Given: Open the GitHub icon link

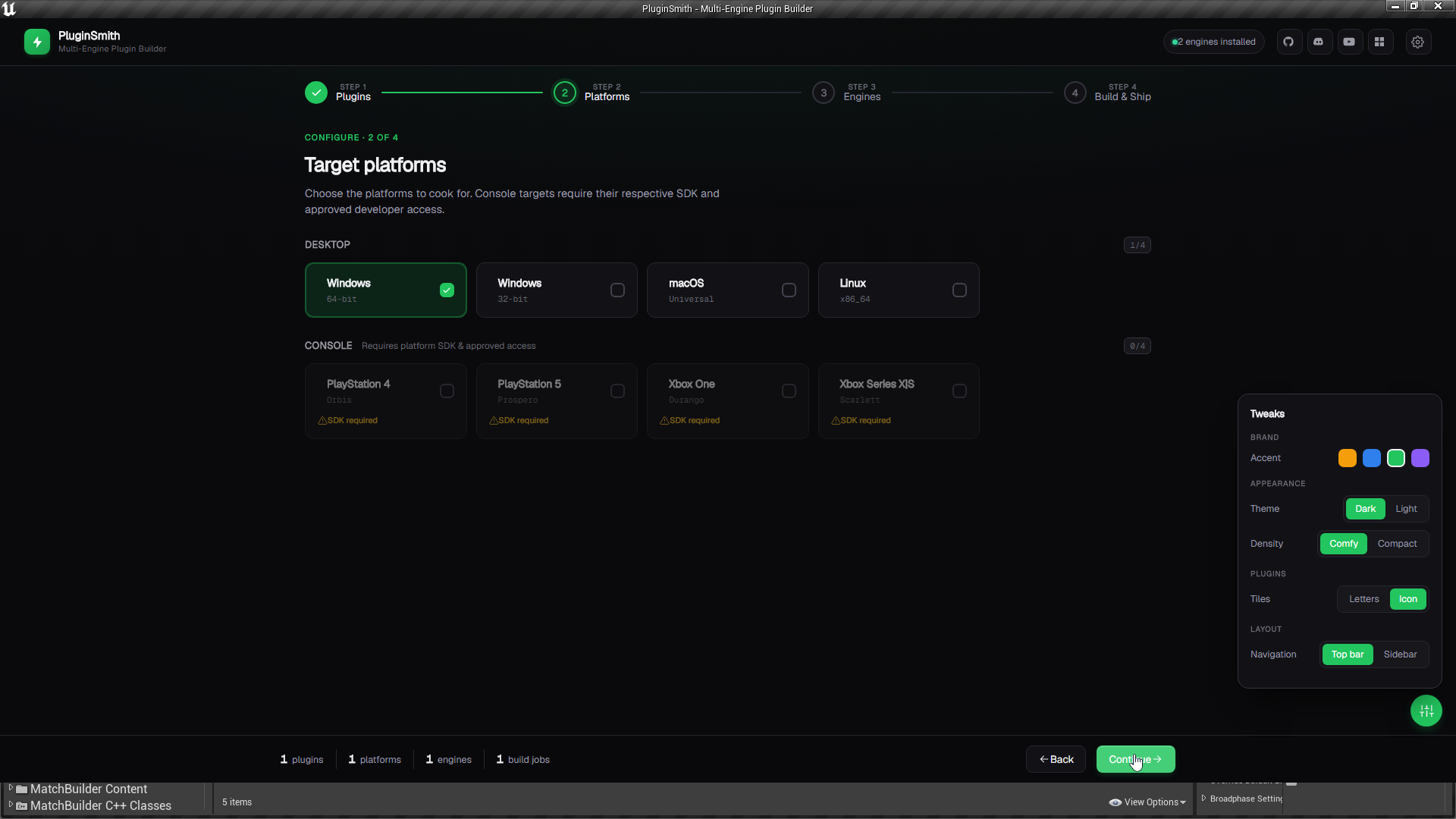Looking at the screenshot, I should pyautogui.click(x=1289, y=42).
